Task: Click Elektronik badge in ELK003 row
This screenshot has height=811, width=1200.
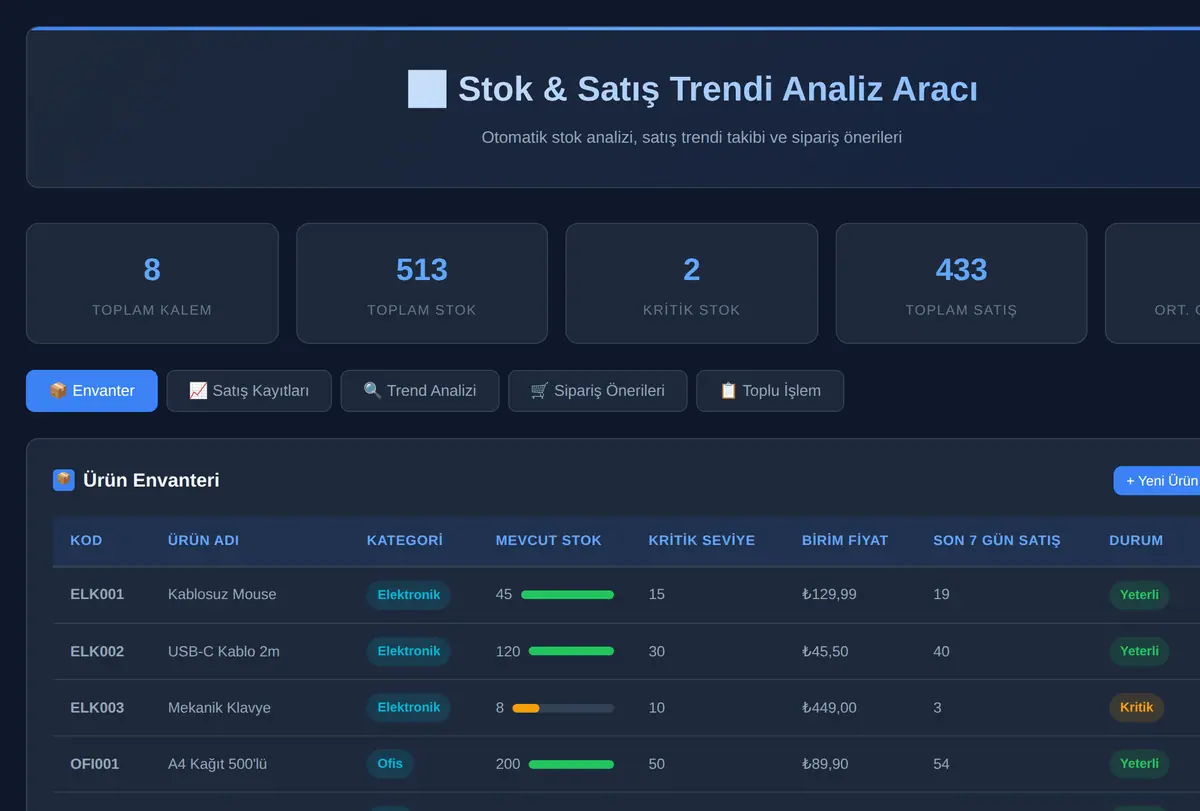Action: (409, 707)
